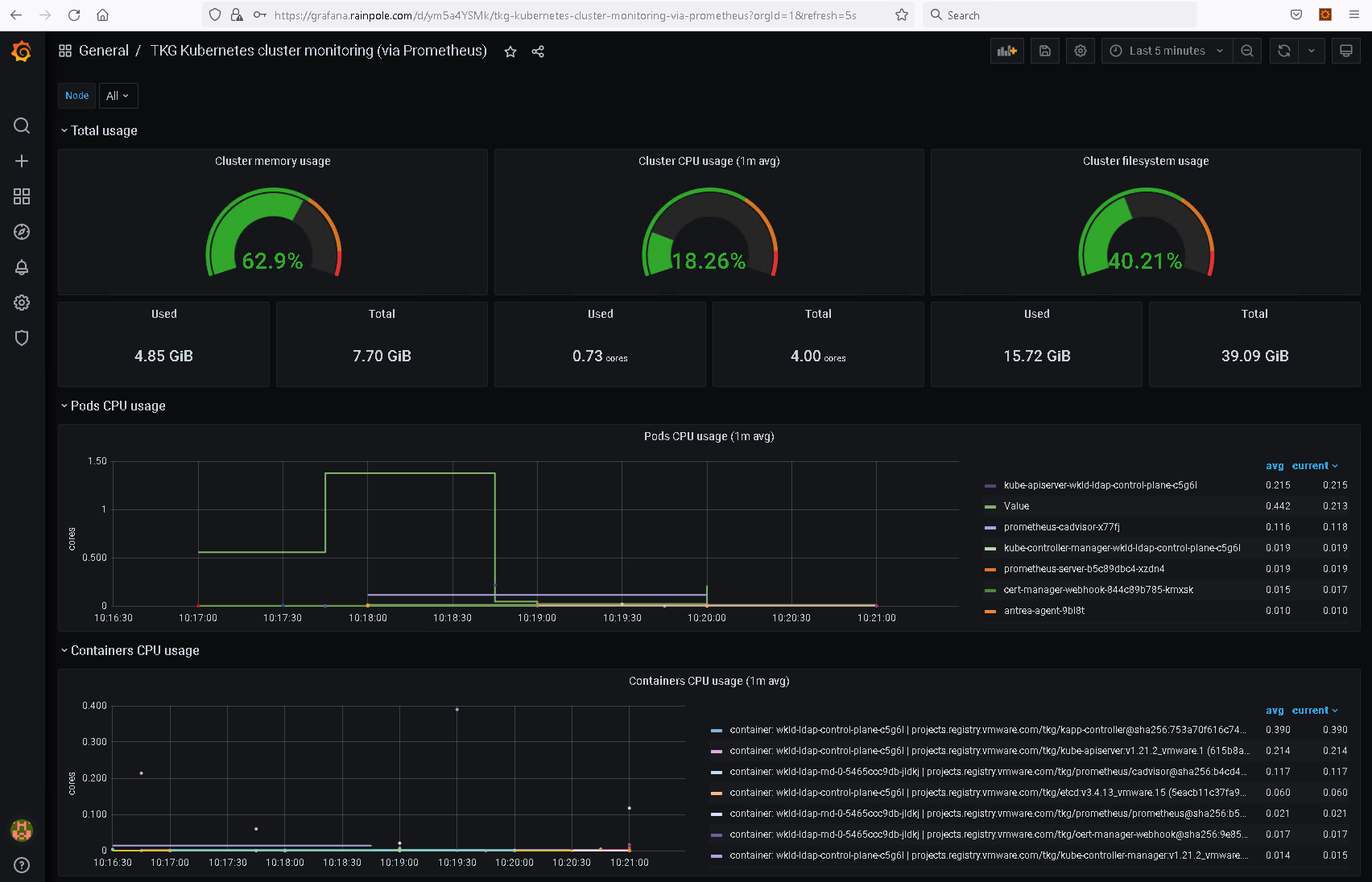Click the Add panel toolbar icon

[1007, 51]
